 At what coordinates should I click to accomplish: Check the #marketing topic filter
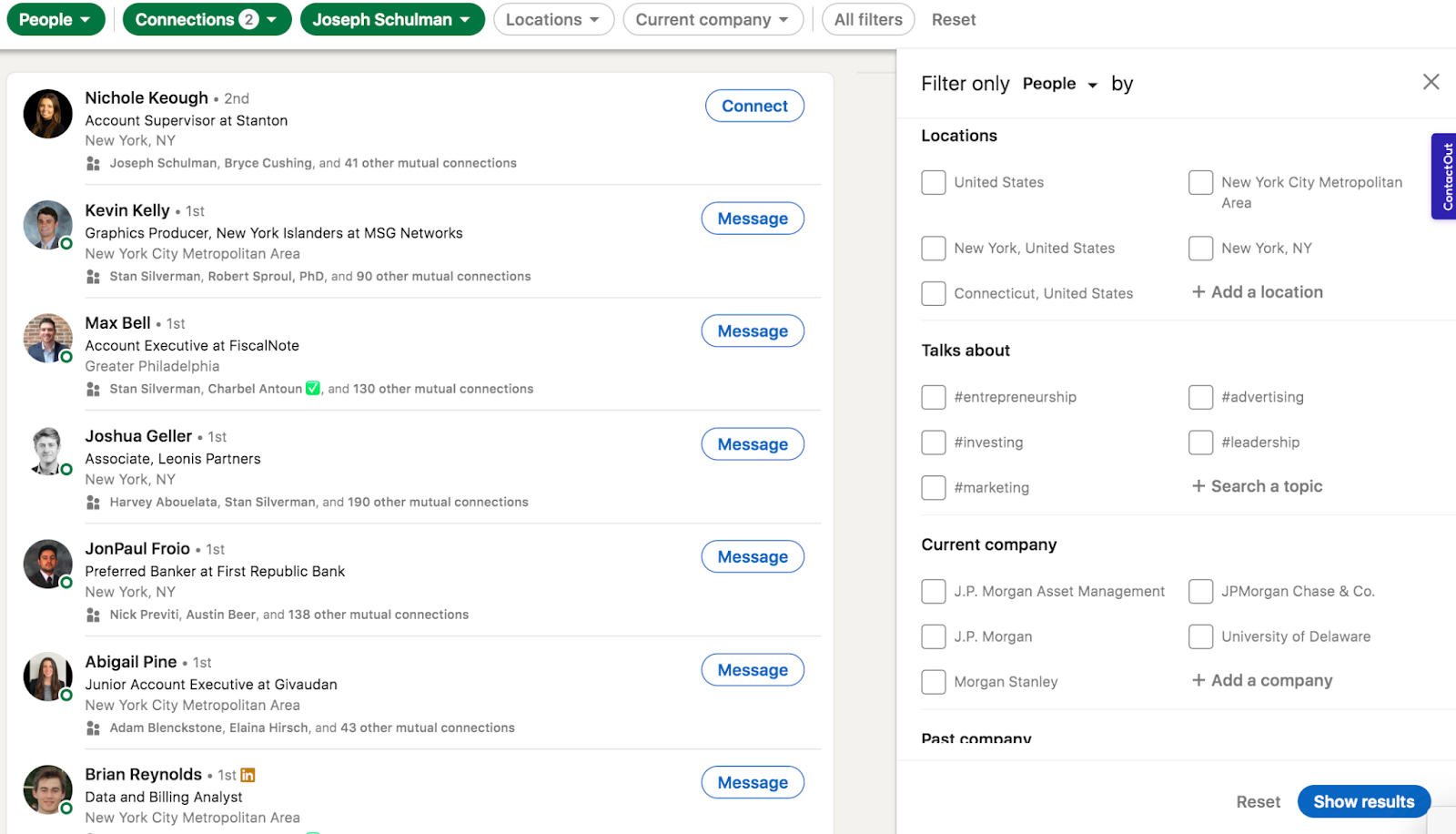click(933, 487)
